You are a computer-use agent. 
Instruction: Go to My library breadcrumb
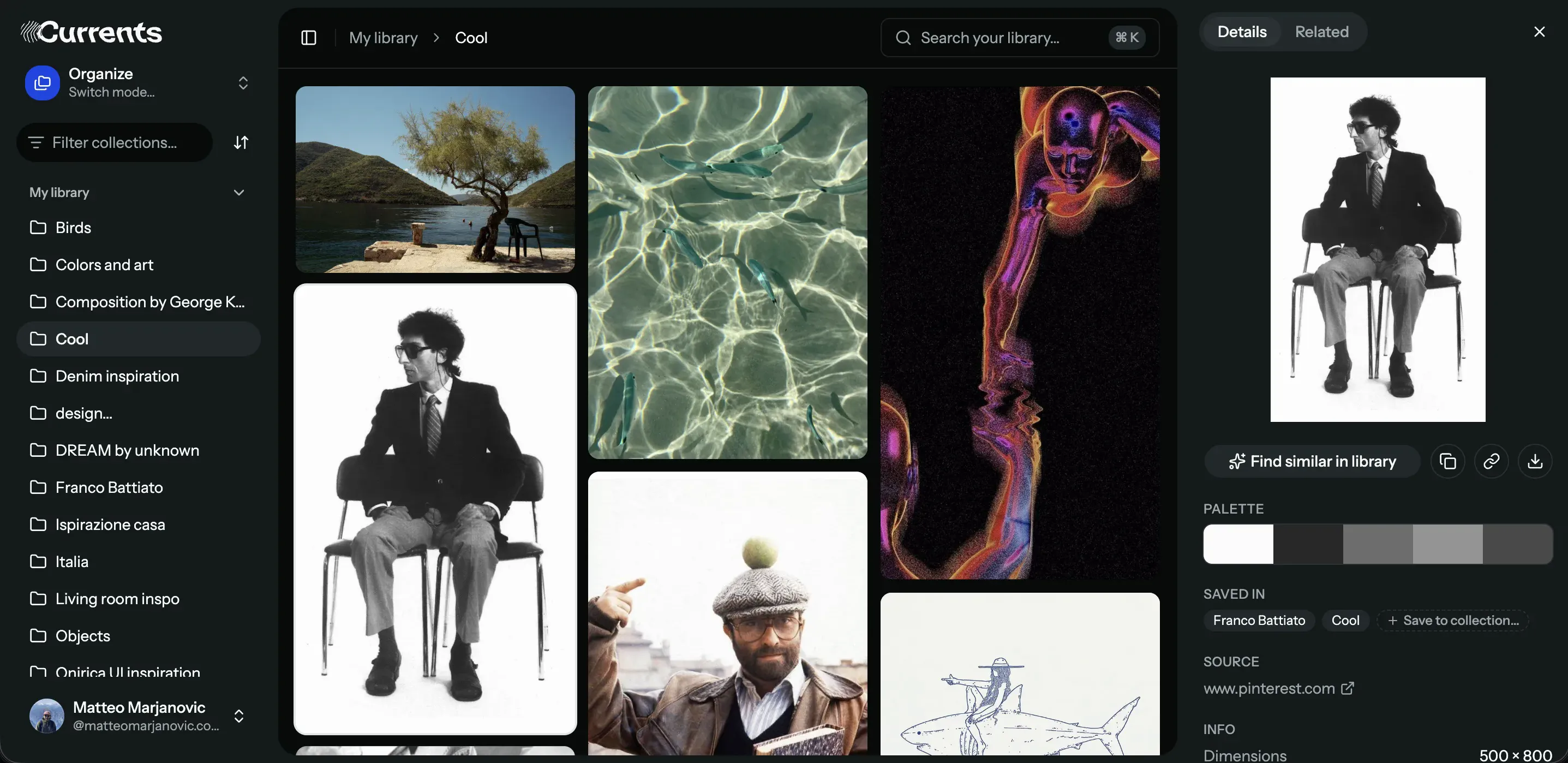(x=384, y=38)
